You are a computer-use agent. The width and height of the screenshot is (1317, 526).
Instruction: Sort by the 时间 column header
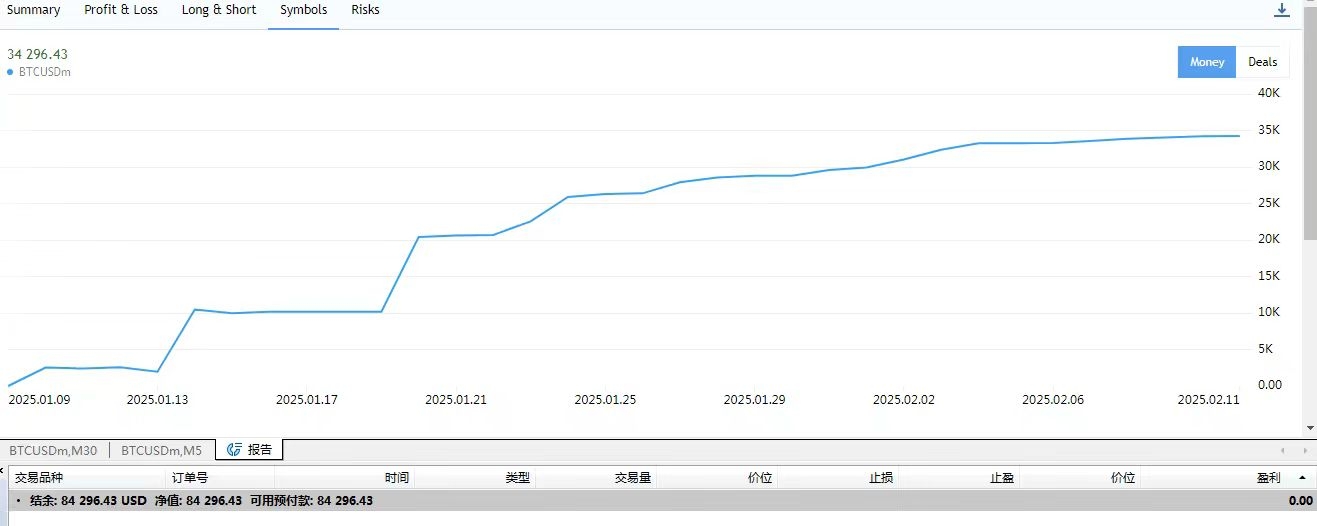397,478
